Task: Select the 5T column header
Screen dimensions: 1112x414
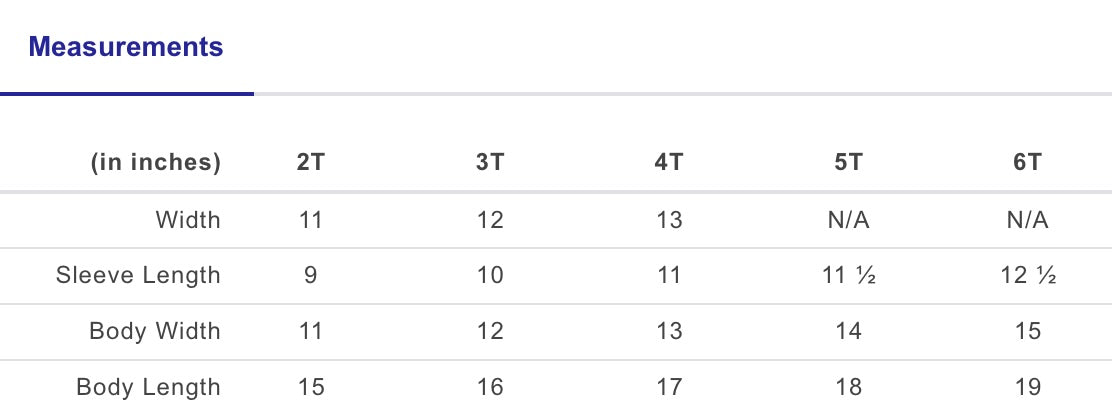Action: (x=848, y=163)
